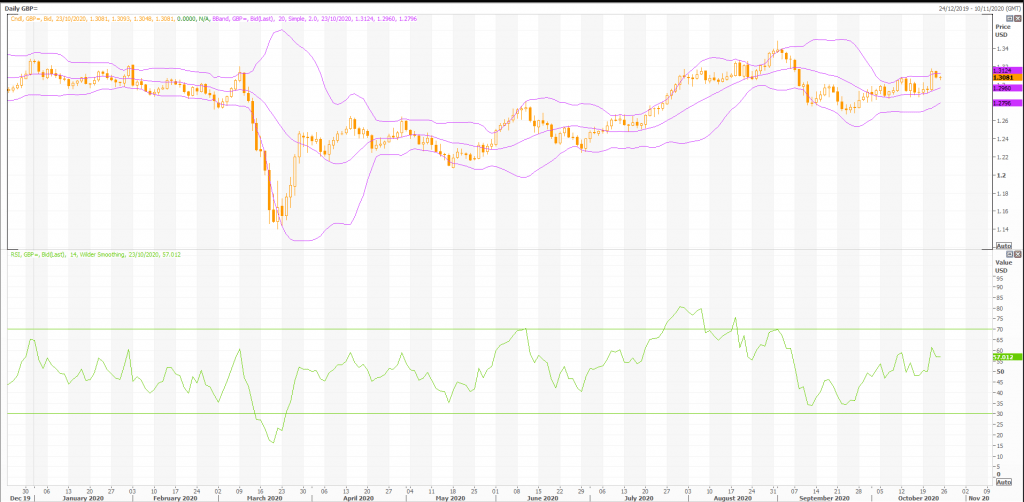Click October 2020 on the time axis
The width and height of the screenshot is (1024, 502).
[916, 497]
